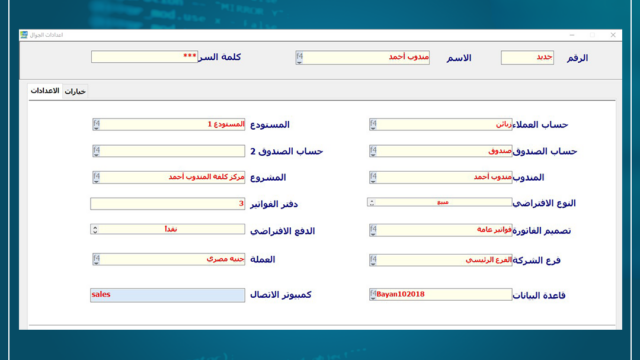Image resolution: width=640 pixels, height=360 pixels.
Task: Click the الدفع الافتراضي spinner arrows
Action: (95, 229)
